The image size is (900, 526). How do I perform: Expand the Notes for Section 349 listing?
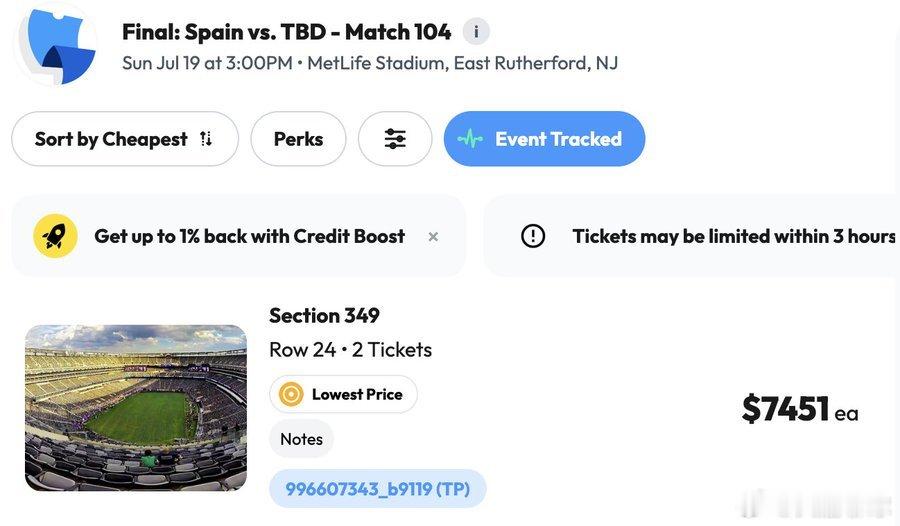[301, 439]
